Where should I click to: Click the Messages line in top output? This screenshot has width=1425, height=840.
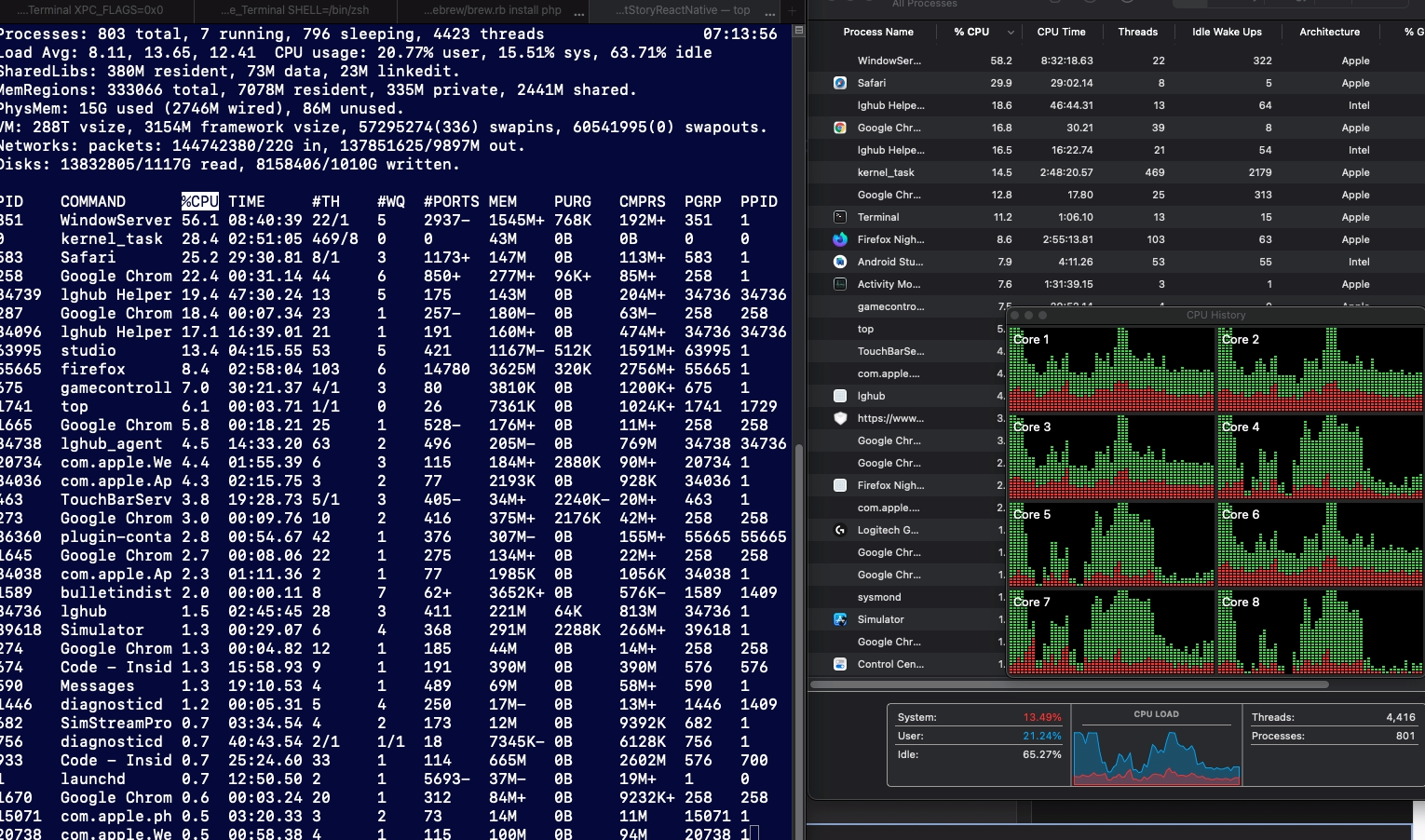click(x=394, y=685)
